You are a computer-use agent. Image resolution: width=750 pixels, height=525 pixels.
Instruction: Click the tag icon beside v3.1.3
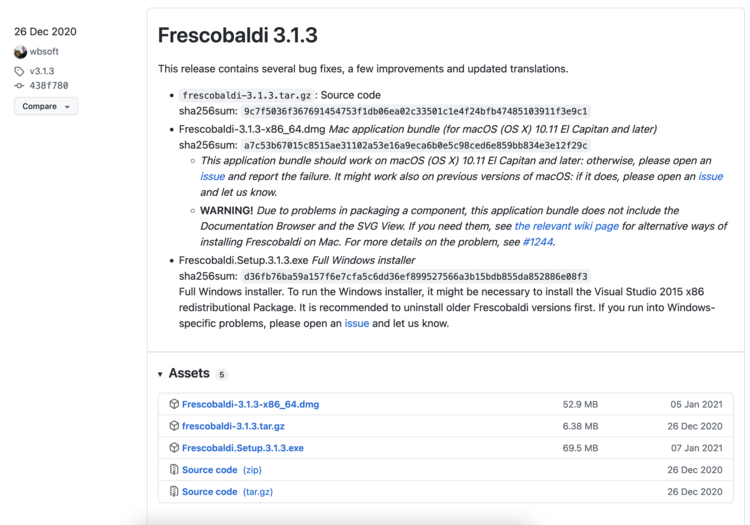19,71
